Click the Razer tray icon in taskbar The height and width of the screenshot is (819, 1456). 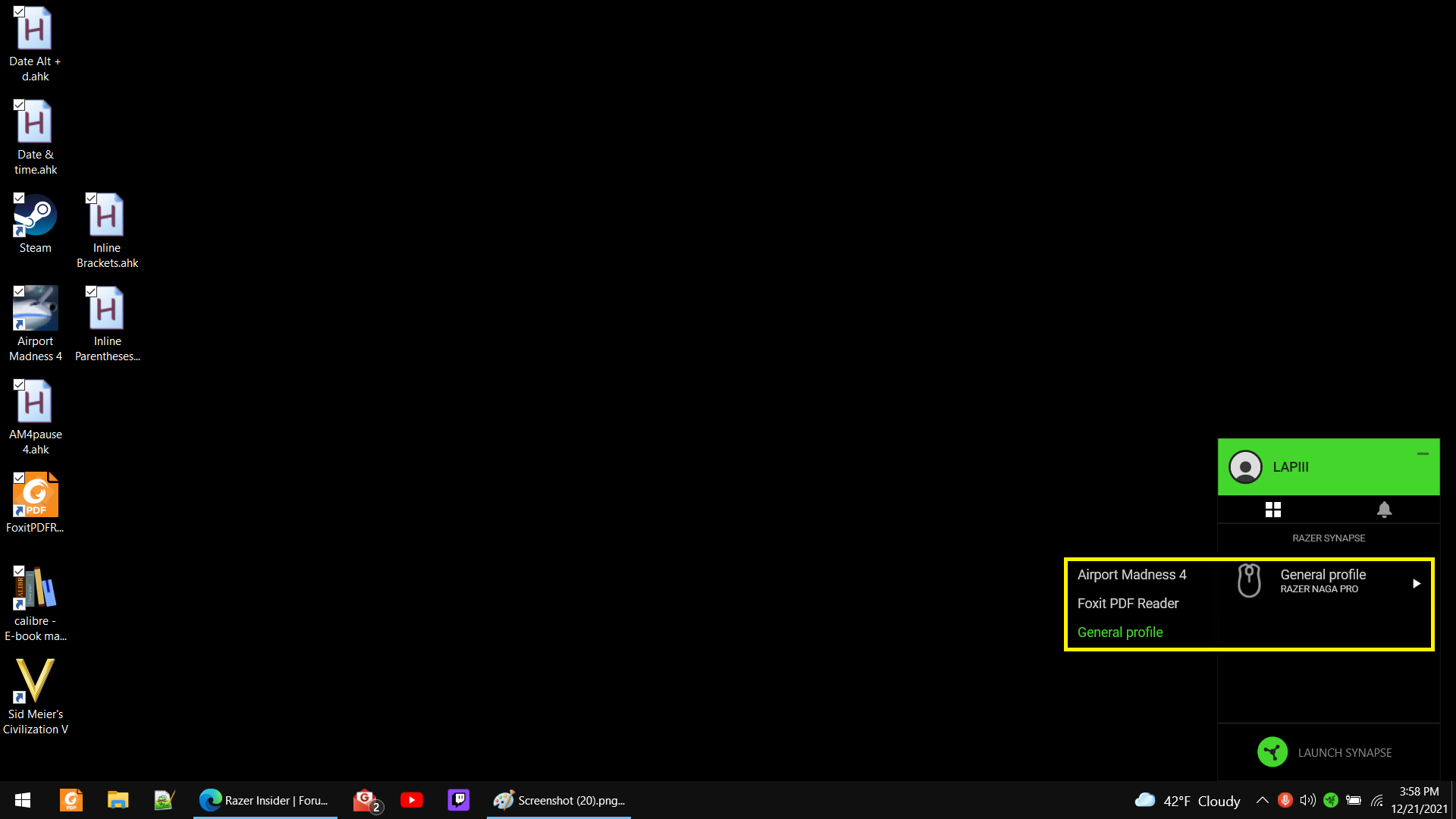(1330, 800)
